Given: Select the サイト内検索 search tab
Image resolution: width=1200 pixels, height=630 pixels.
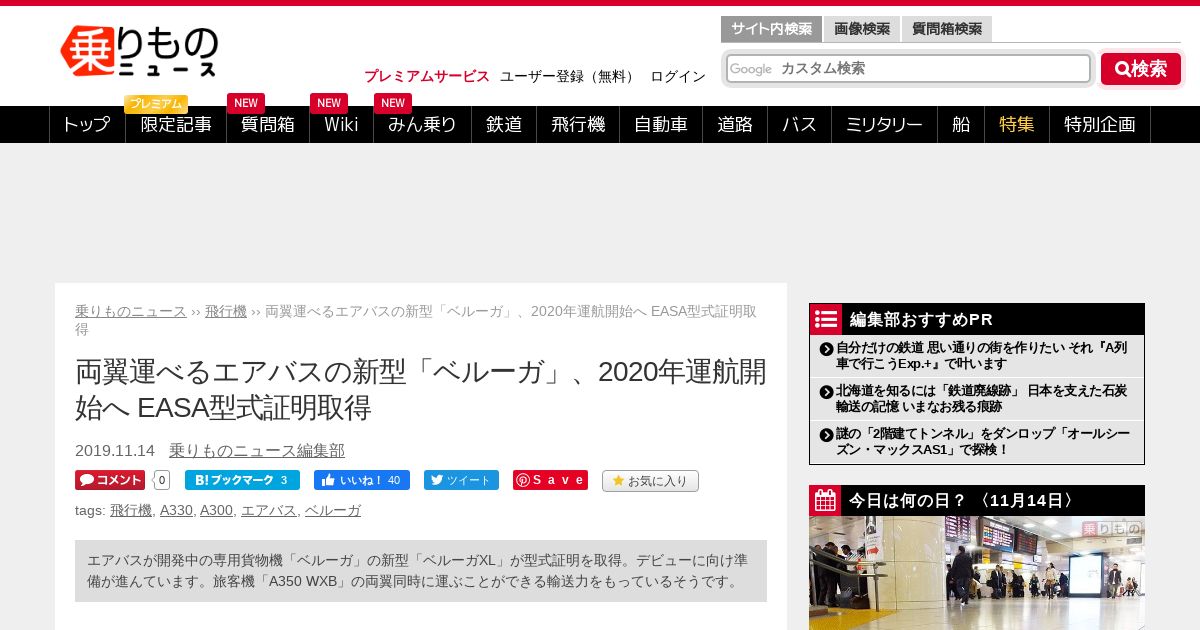Looking at the screenshot, I should click(771, 29).
